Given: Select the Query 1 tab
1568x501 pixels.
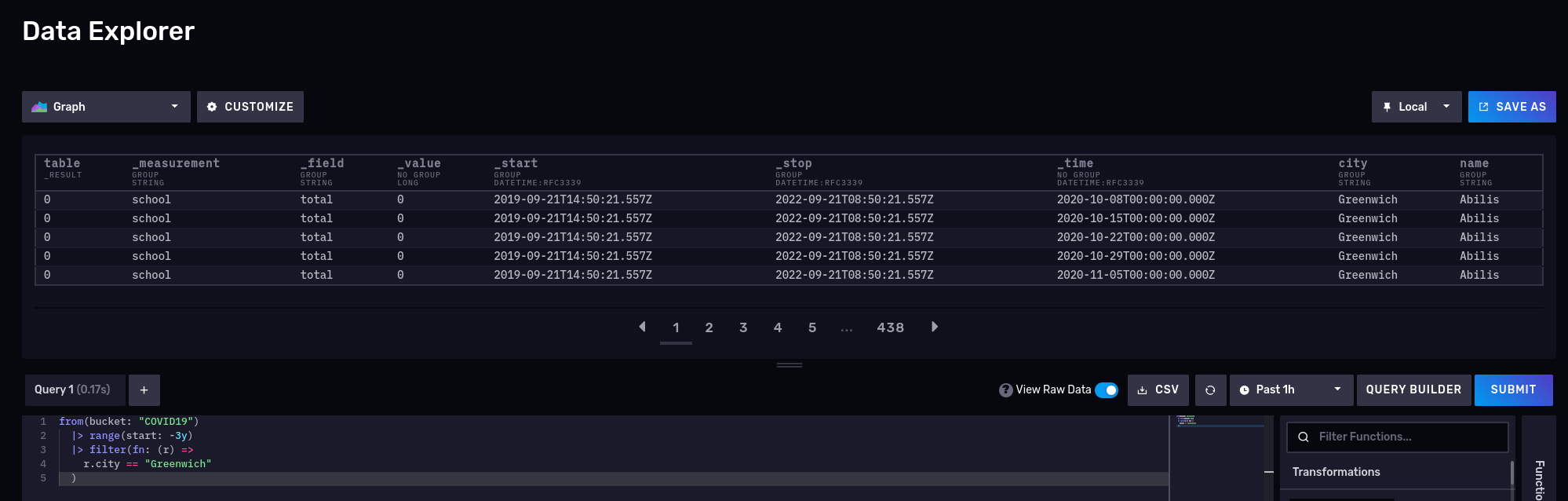Looking at the screenshot, I should 73,389.
